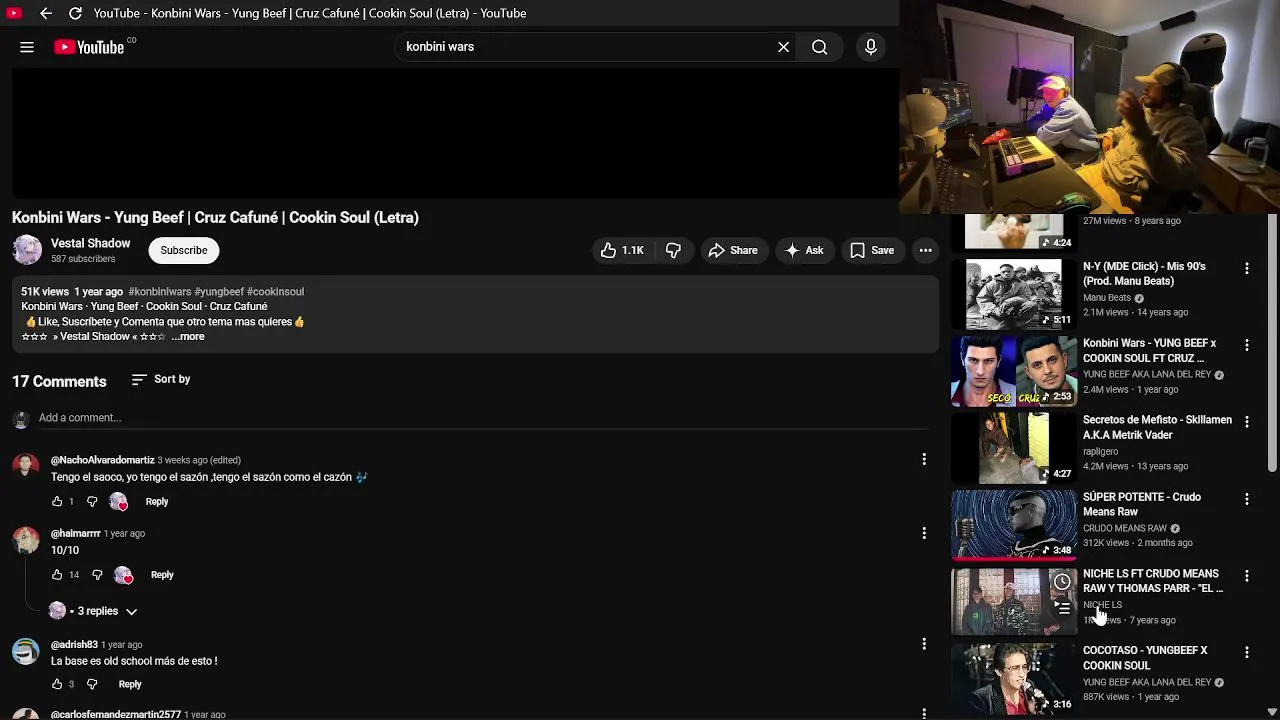Open the comments Sort by menu
This screenshot has width=1280, height=720.
coord(161,380)
